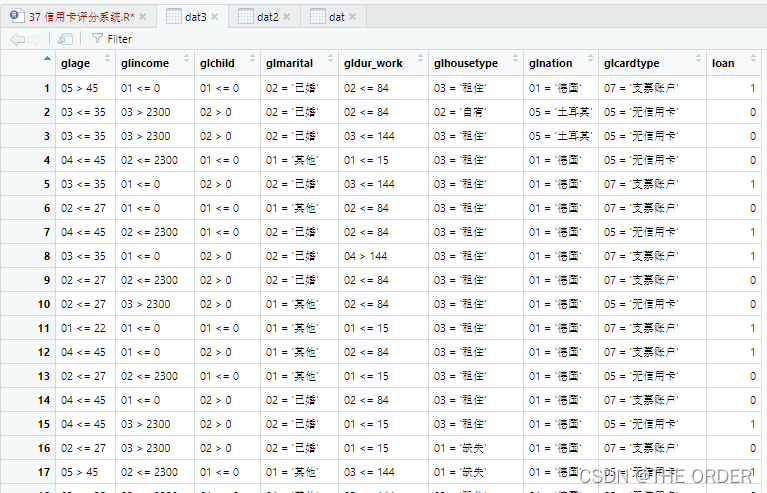Select glmarital cell in row 14
Viewport: 767px width, 493px height.
[299, 400]
